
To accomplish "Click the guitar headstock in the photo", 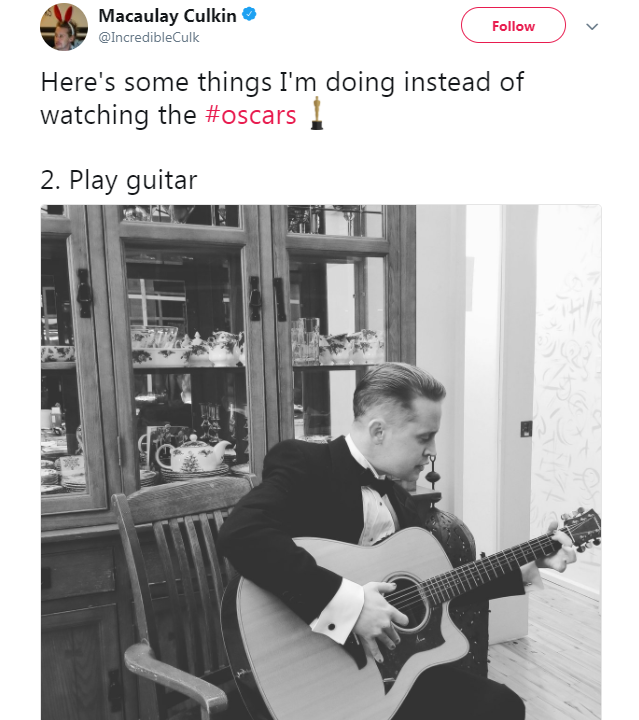I will point(581,528).
